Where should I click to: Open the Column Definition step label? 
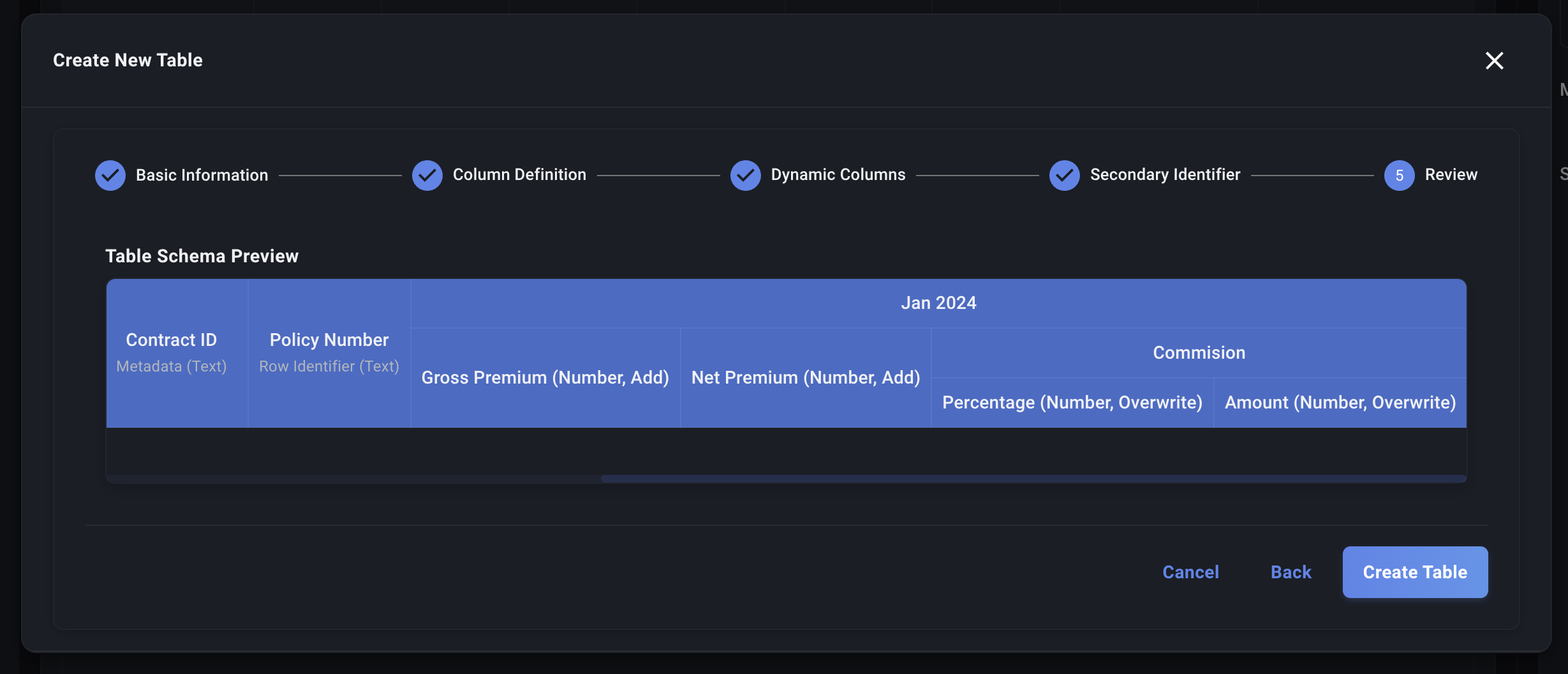[x=519, y=175]
